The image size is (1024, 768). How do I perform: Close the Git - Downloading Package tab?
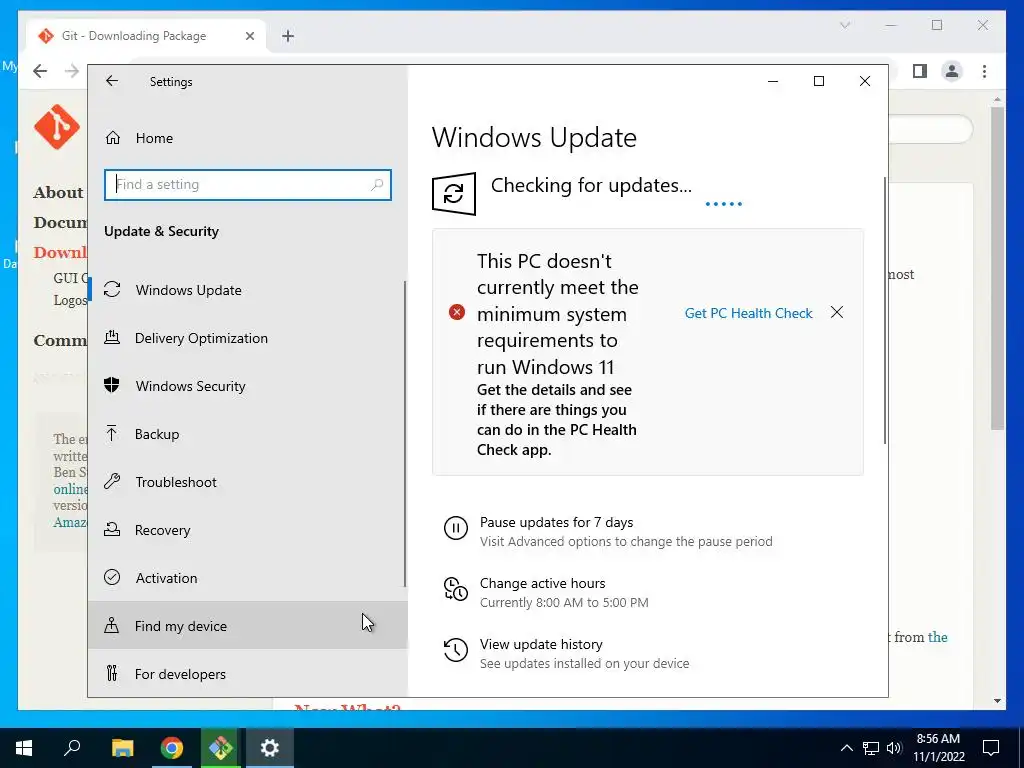[x=249, y=36]
